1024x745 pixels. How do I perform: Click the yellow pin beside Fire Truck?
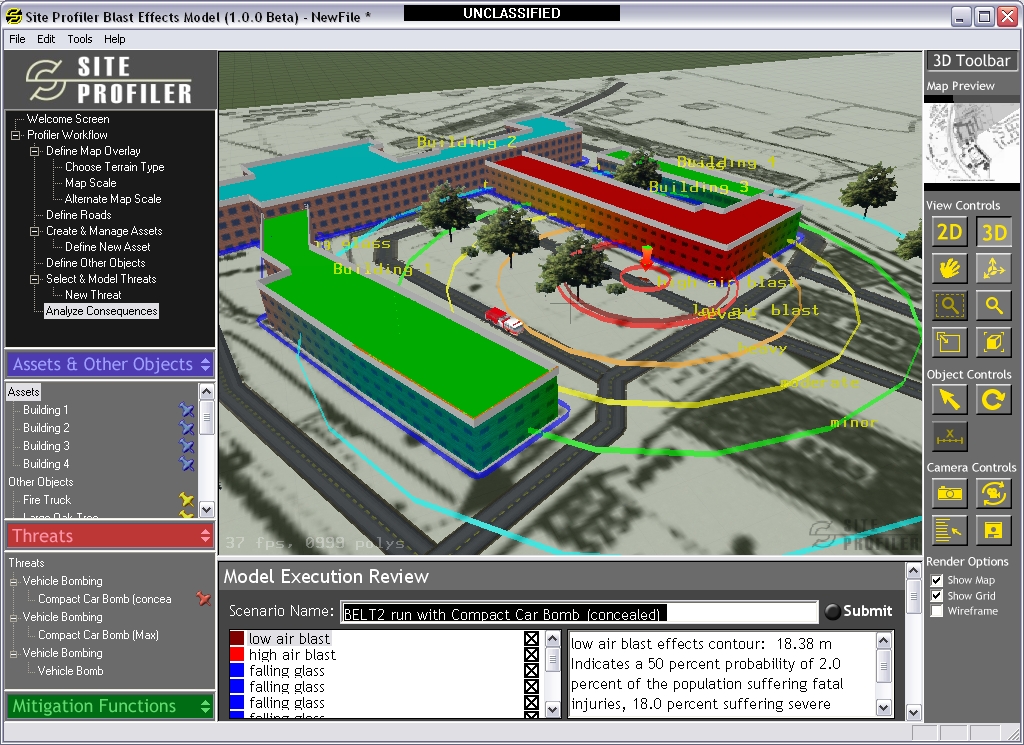(187, 499)
